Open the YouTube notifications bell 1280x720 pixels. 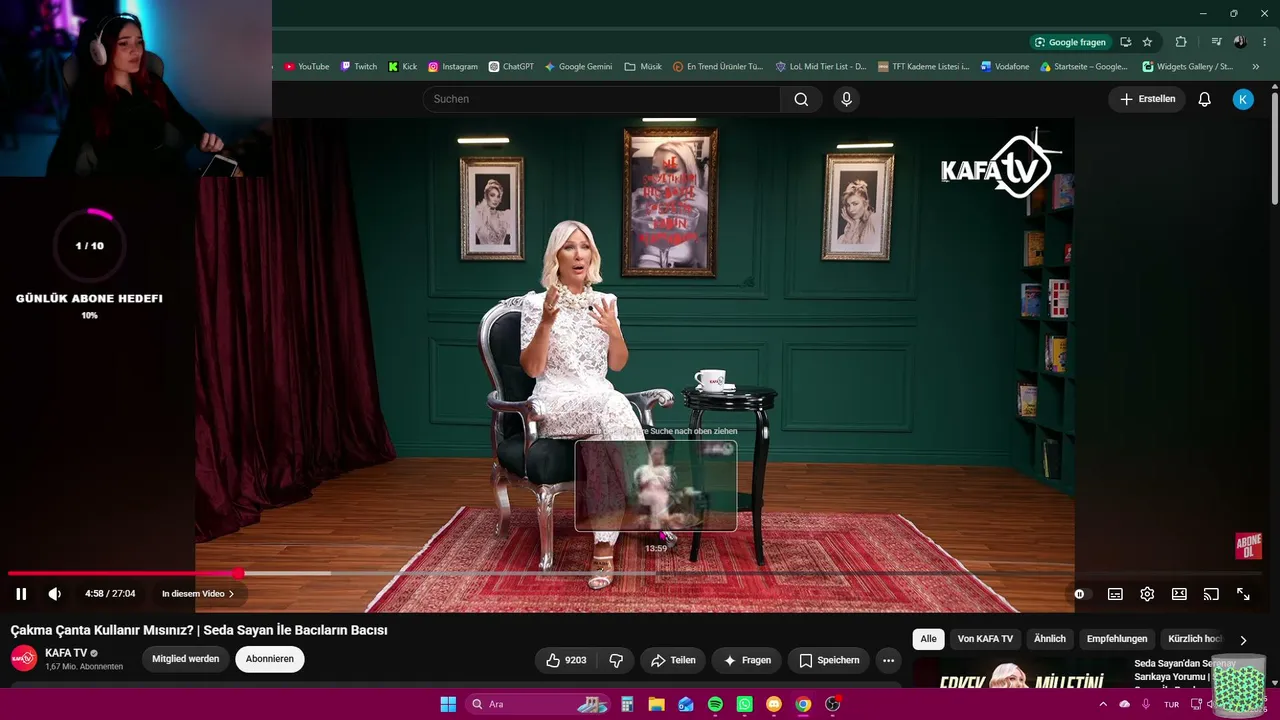1205,99
